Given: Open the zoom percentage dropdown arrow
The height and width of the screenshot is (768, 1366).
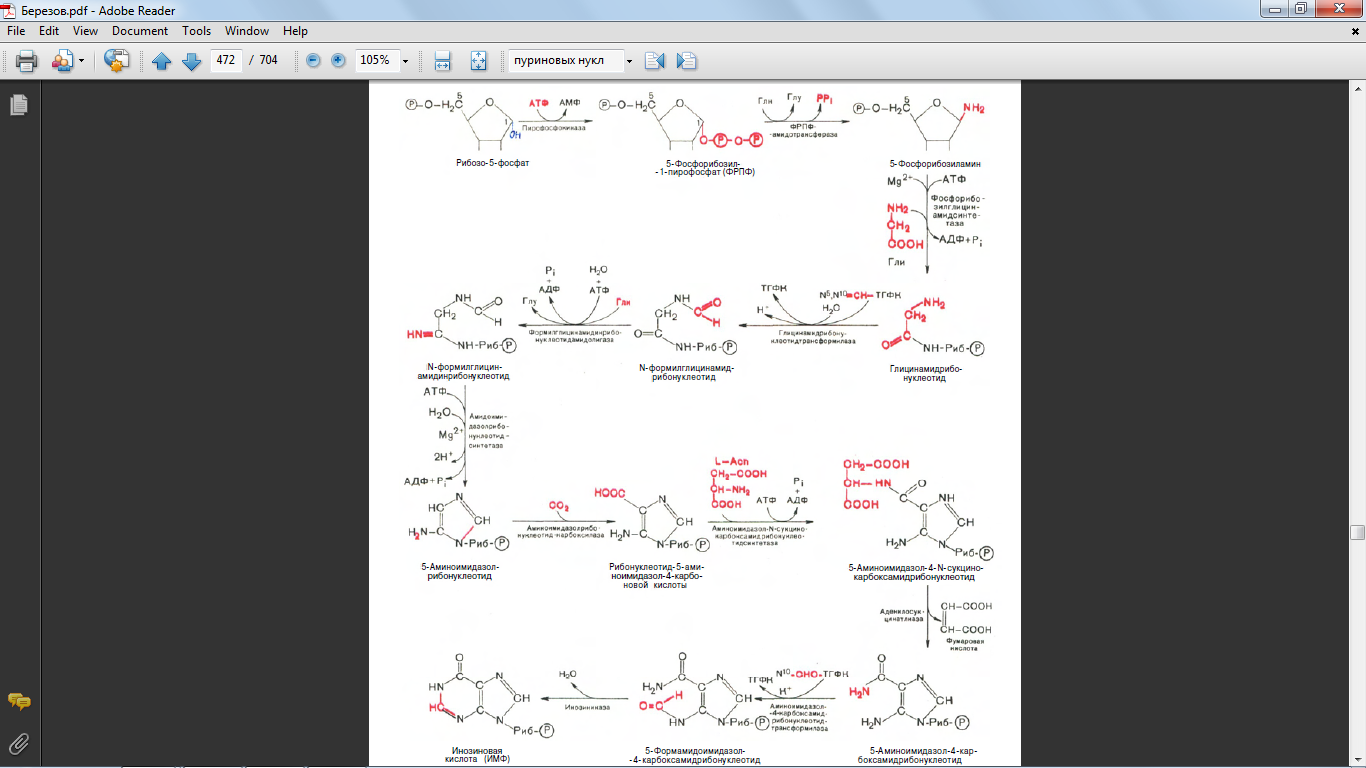Looking at the screenshot, I should tap(405, 61).
